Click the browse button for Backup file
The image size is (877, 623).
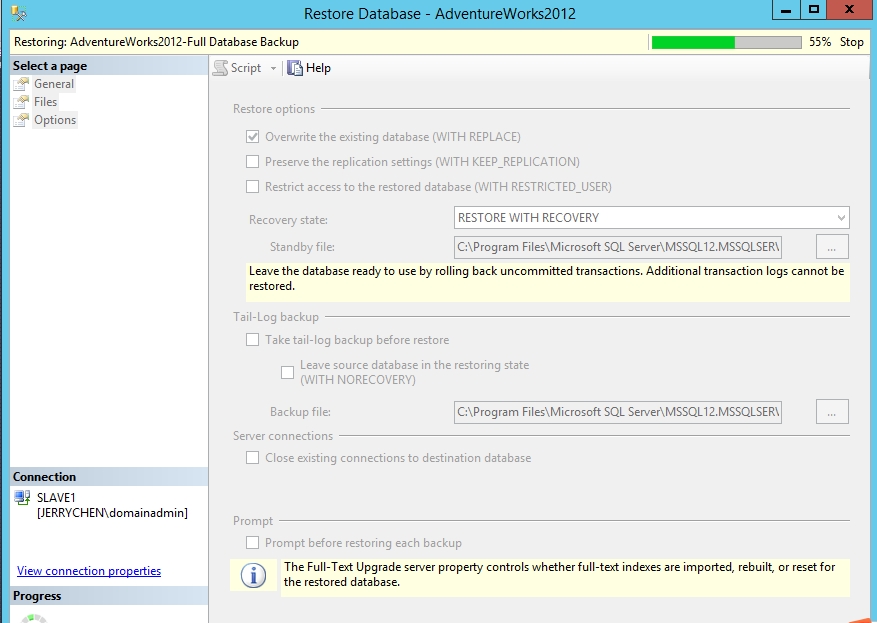832,412
